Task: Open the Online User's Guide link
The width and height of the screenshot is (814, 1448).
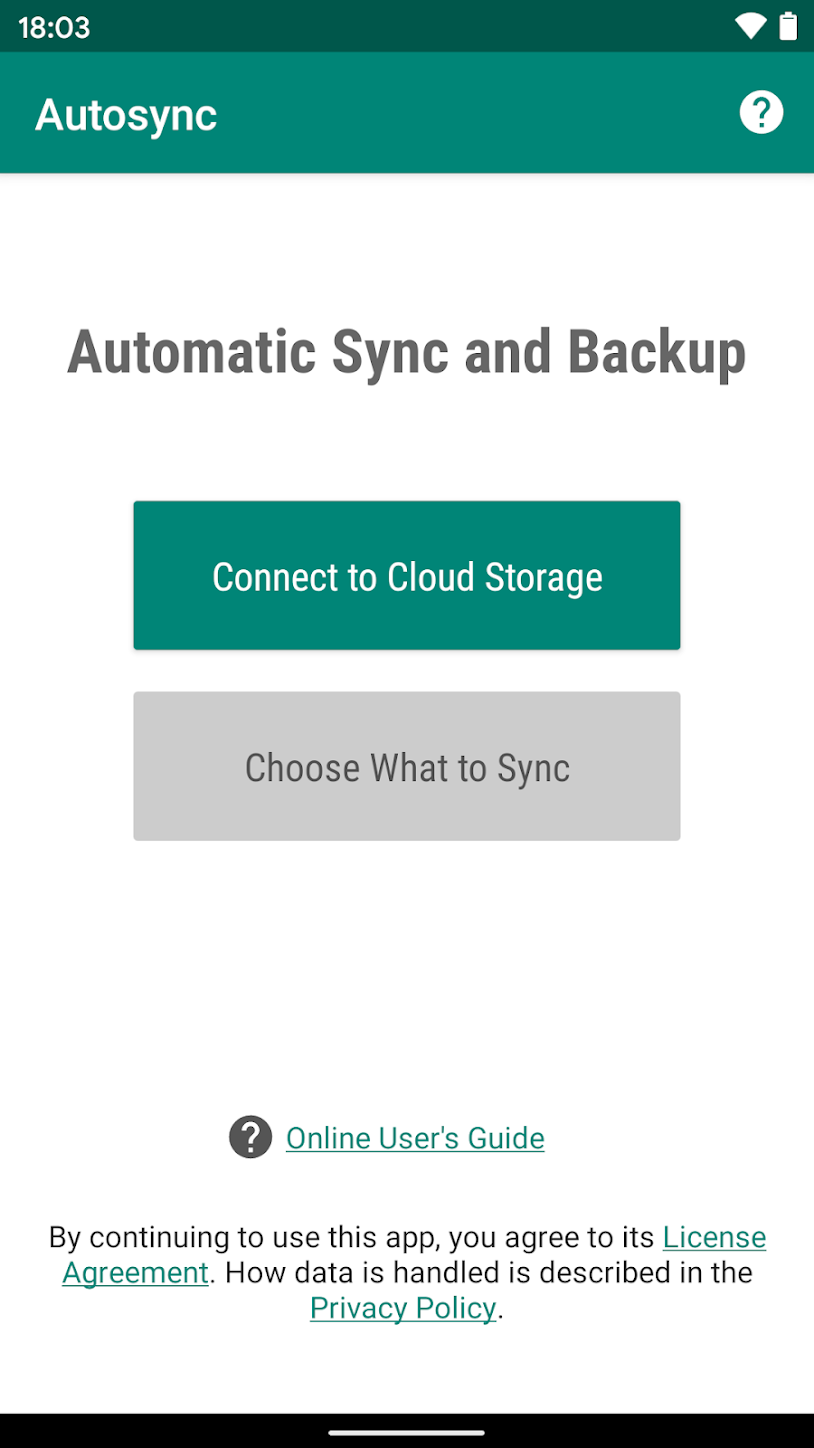Action: pyautogui.click(x=415, y=1138)
